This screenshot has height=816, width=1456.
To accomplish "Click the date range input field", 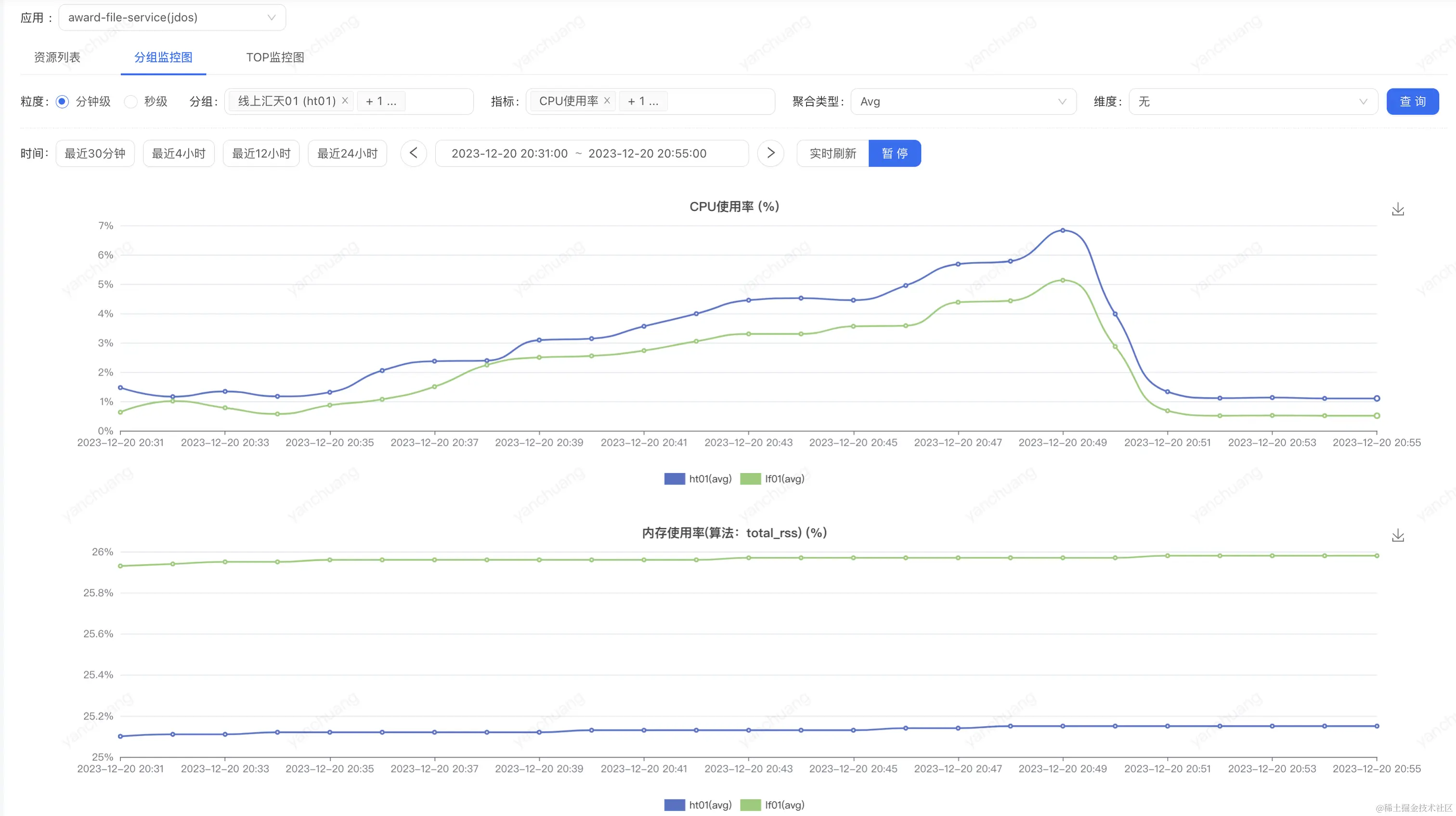I will click(x=591, y=153).
